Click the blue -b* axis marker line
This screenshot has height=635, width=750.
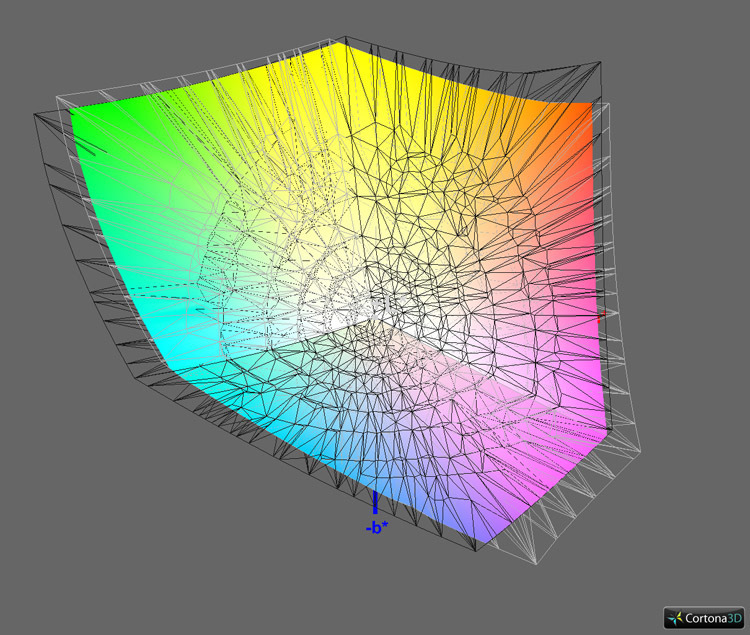(x=375, y=503)
